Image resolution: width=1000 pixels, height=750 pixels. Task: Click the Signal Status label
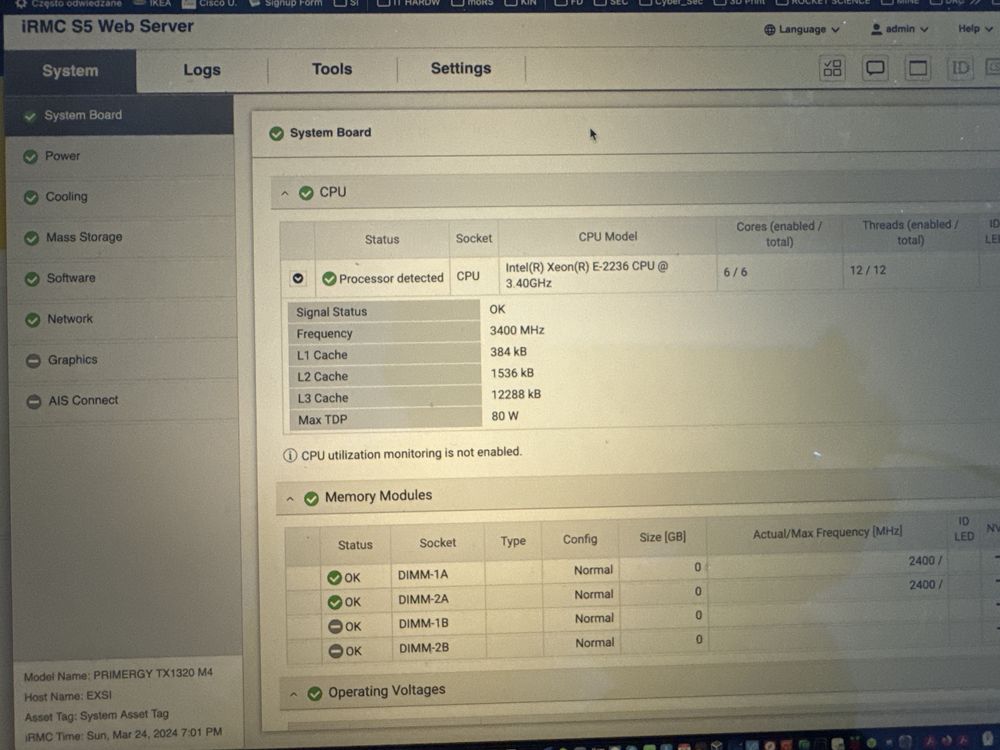(331, 312)
